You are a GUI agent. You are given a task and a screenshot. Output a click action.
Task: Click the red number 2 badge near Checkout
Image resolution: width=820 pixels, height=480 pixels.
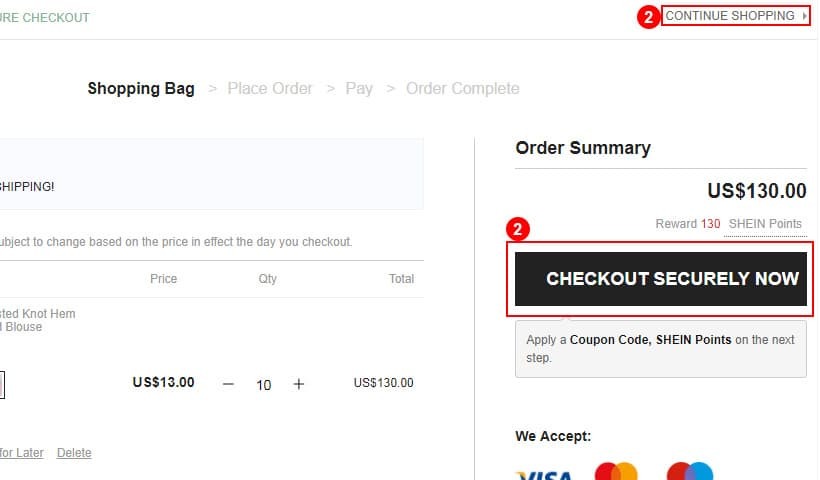pos(518,229)
